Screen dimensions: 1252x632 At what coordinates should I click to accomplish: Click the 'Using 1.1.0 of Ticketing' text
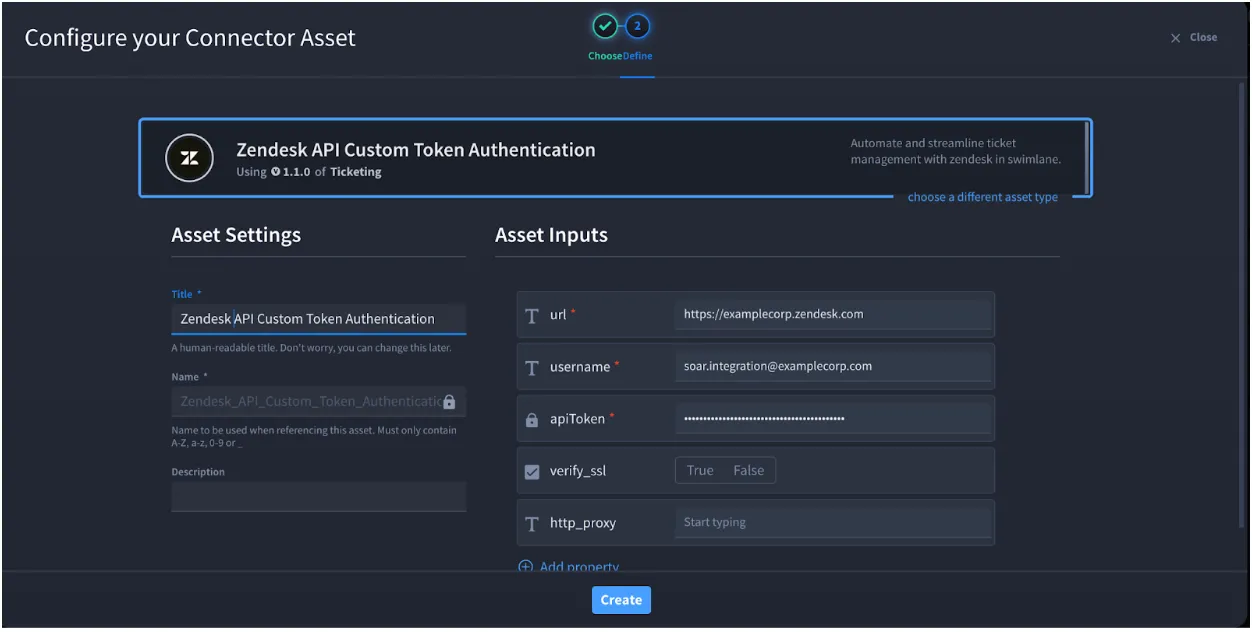tap(309, 172)
